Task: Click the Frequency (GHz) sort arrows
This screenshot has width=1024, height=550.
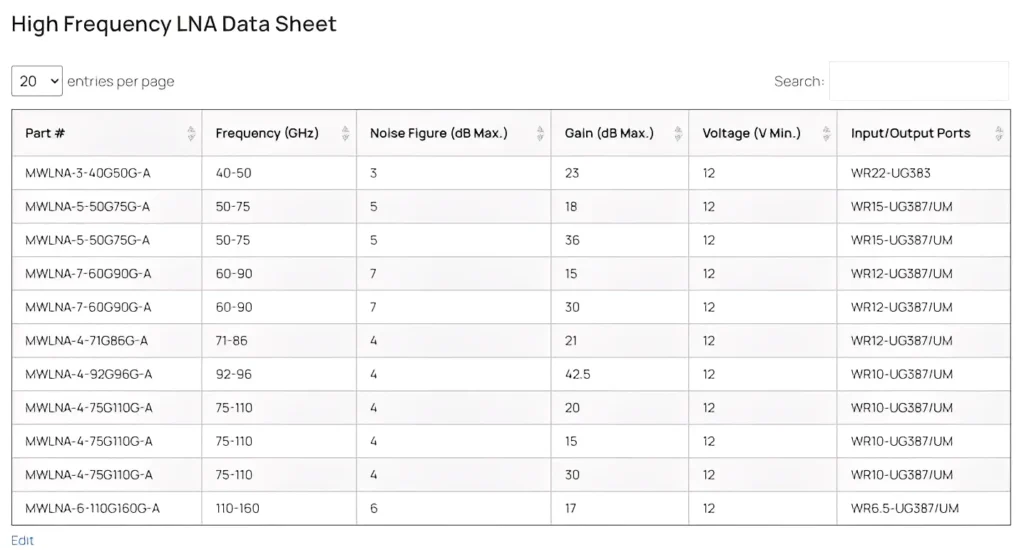Action: (x=345, y=133)
